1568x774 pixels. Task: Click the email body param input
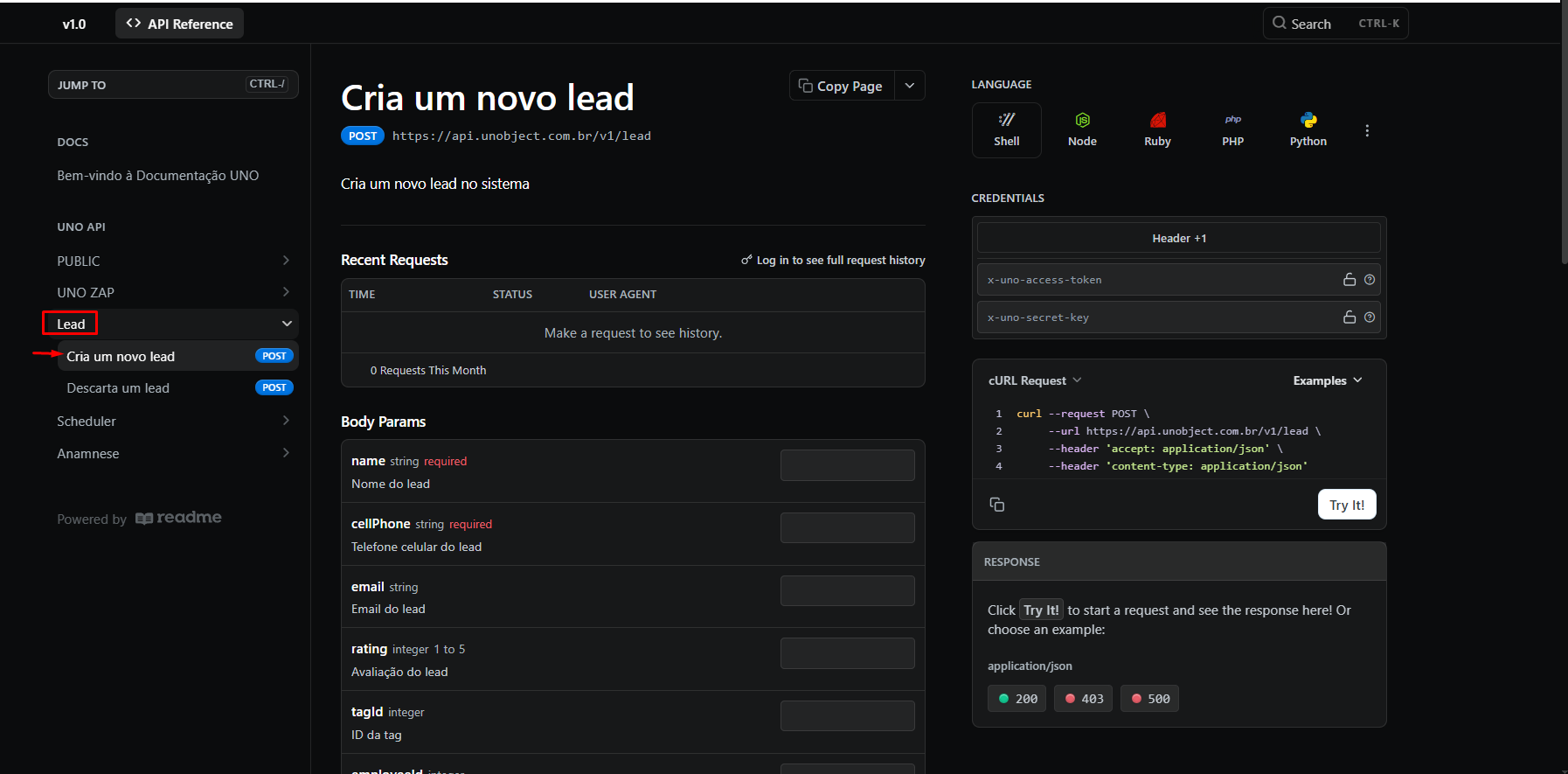(x=848, y=590)
